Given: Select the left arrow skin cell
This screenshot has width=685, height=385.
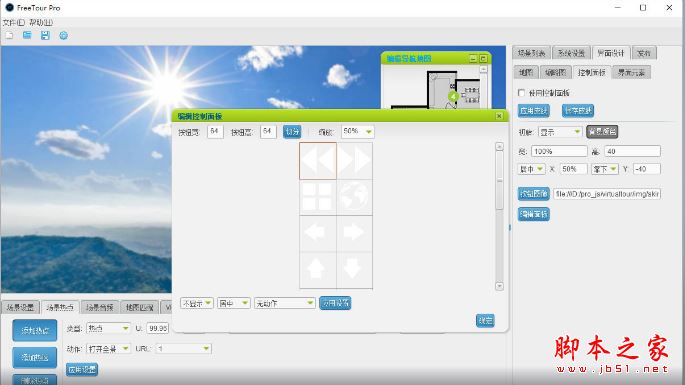Looking at the screenshot, I should point(318,233).
